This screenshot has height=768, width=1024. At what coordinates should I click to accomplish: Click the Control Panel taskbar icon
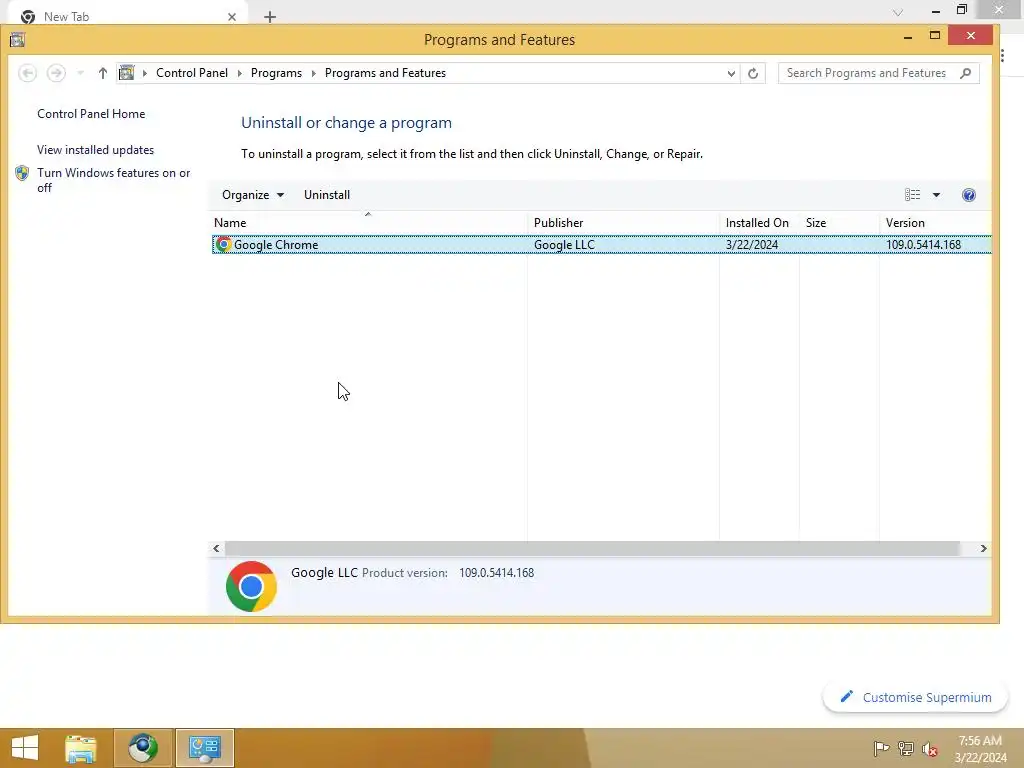(x=204, y=748)
